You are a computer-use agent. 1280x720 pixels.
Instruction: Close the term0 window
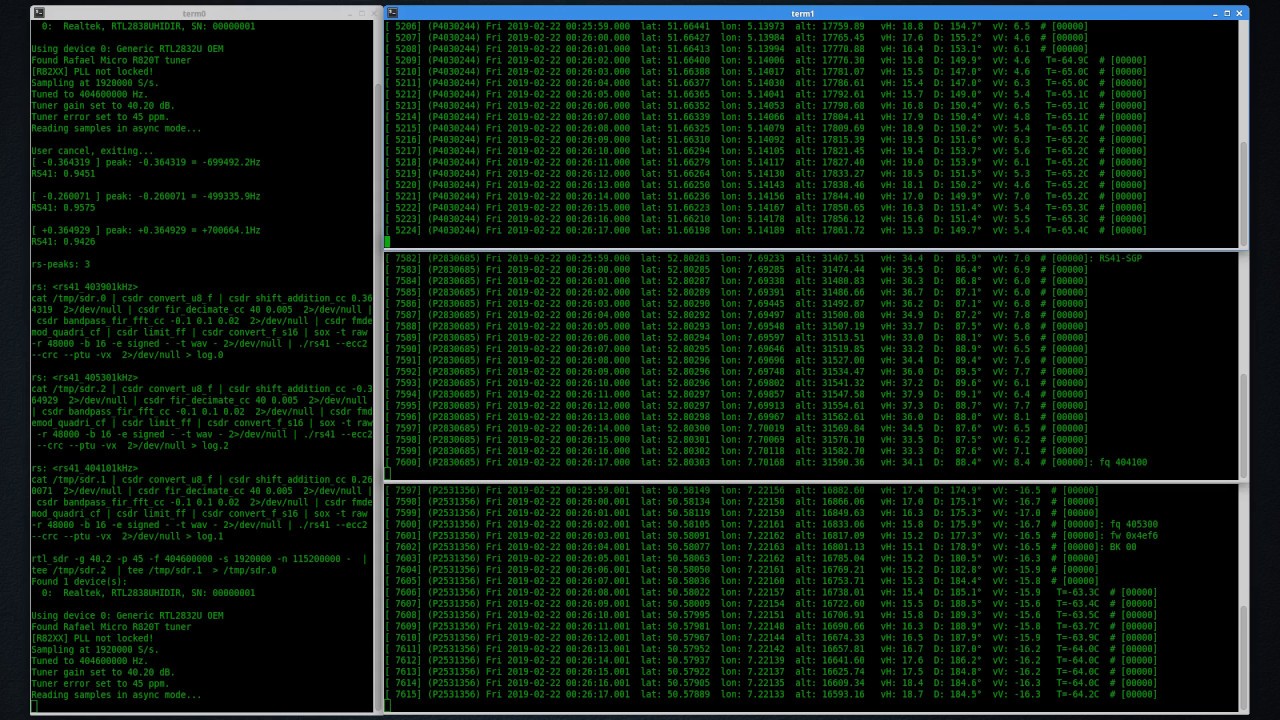[x=376, y=13]
